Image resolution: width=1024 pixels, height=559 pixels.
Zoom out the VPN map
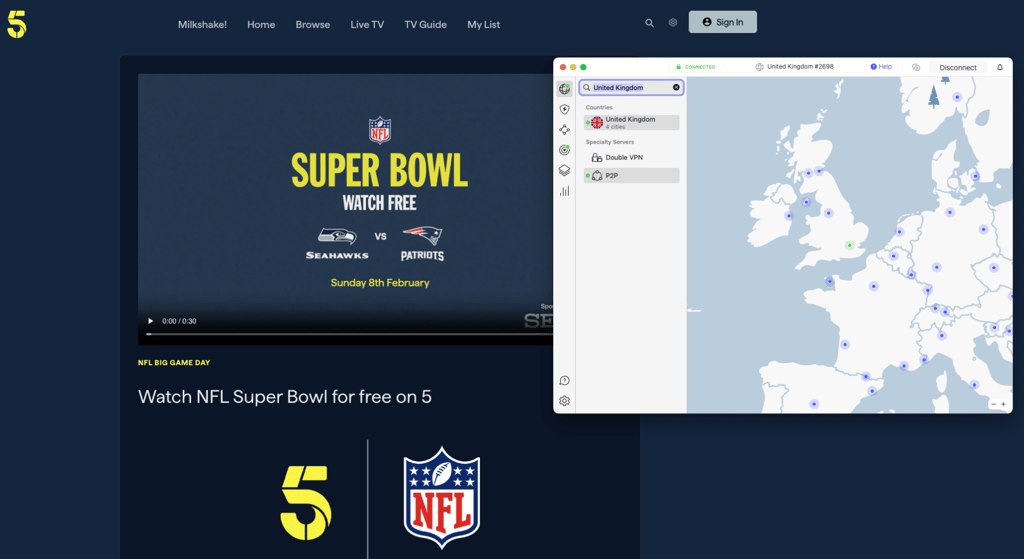click(x=993, y=404)
